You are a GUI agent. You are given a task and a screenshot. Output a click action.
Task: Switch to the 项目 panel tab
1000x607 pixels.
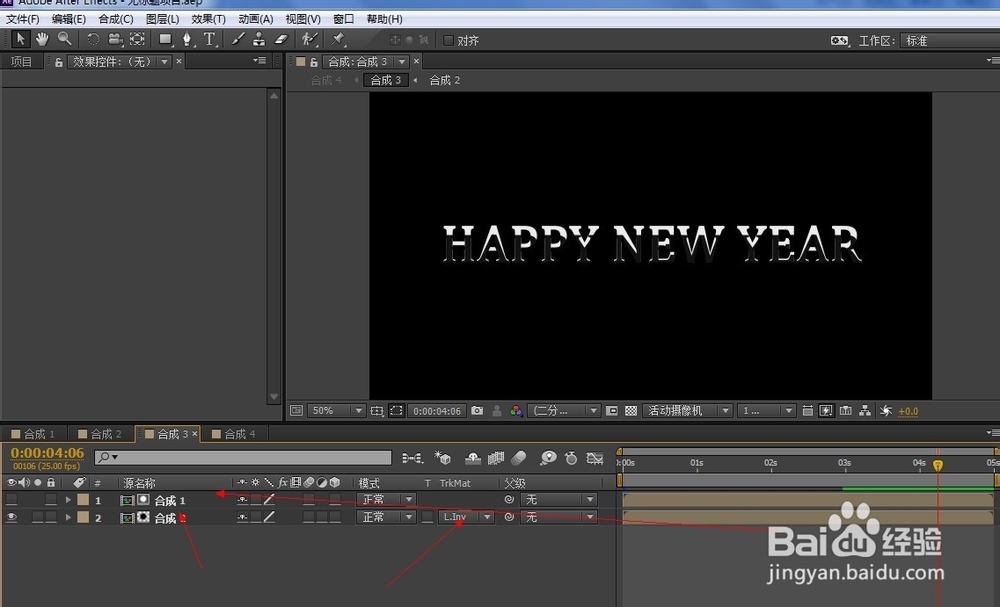pos(21,62)
